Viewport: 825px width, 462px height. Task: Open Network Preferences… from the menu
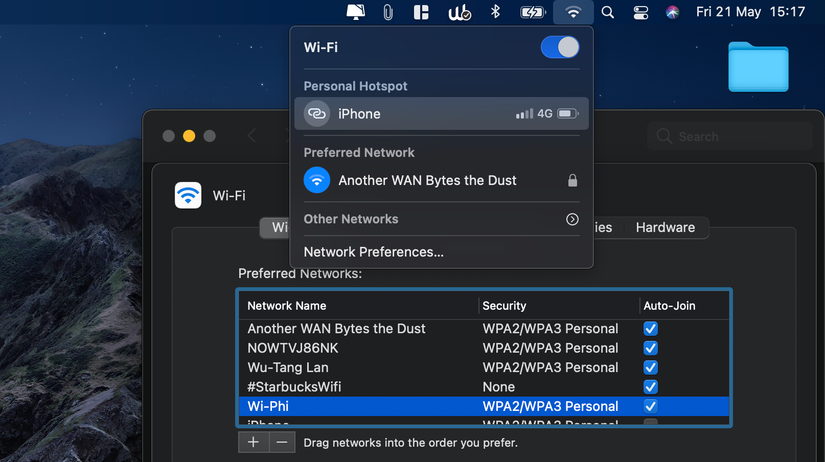tap(374, 252)
